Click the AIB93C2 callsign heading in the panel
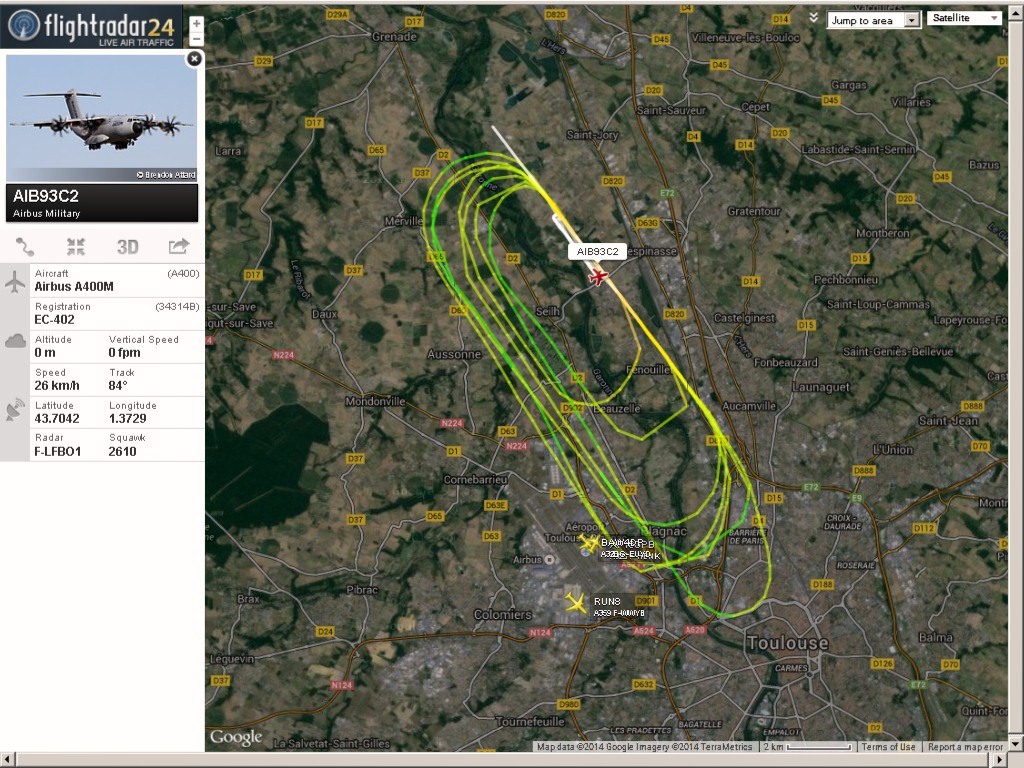The width and height of the screenshot is (1024, 768). (46, 196)
